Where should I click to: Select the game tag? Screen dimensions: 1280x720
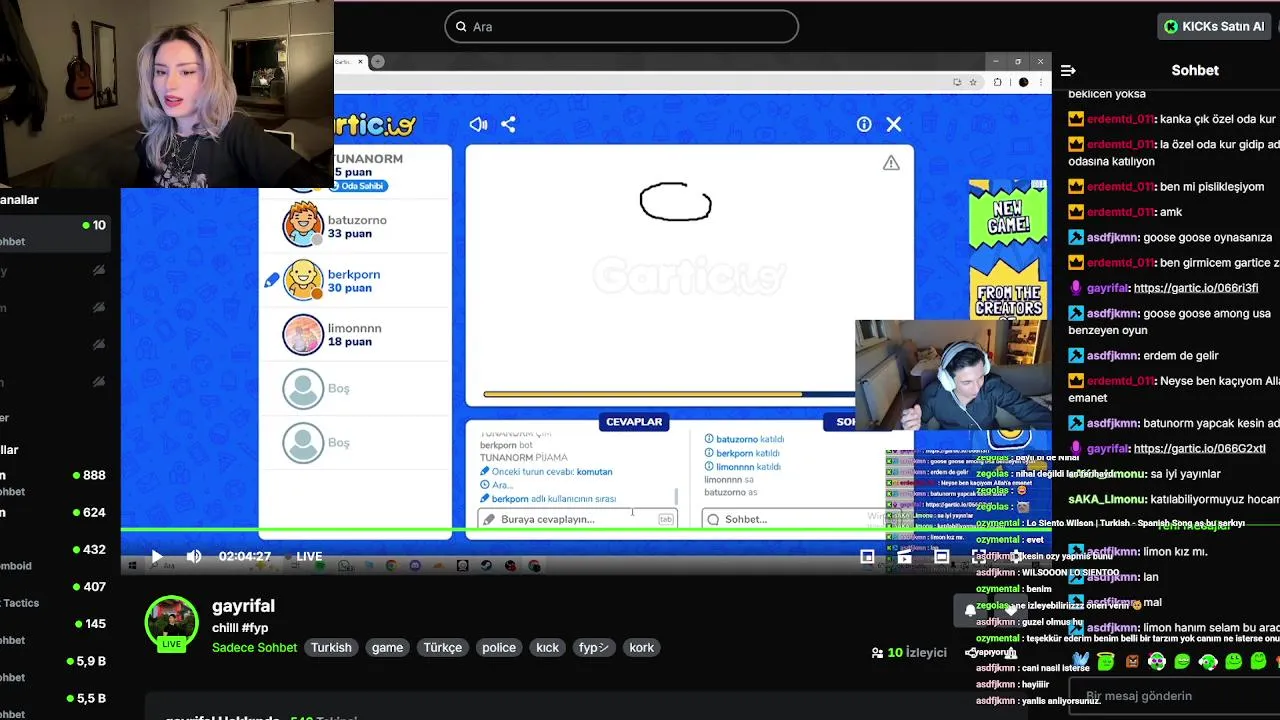coord(387,647)
